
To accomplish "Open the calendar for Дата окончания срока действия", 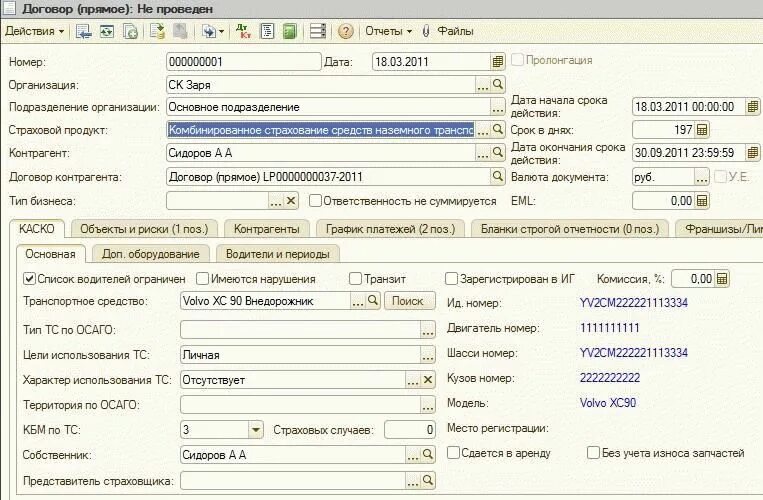I will (x=752, y=152).
